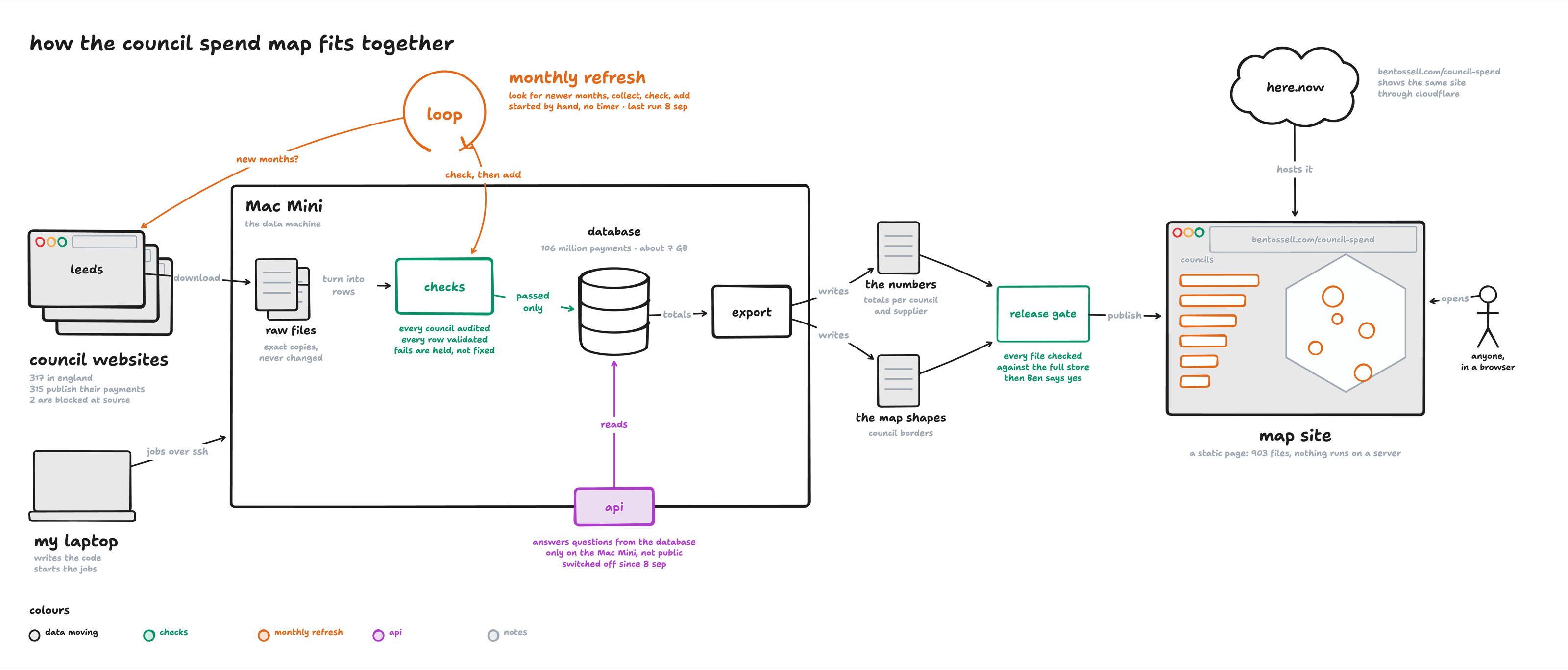Click the 'then Ben says yes' line
The height and width of the screenshot is (670, 1568).
pyautogui.click(x=1043, y=378)
